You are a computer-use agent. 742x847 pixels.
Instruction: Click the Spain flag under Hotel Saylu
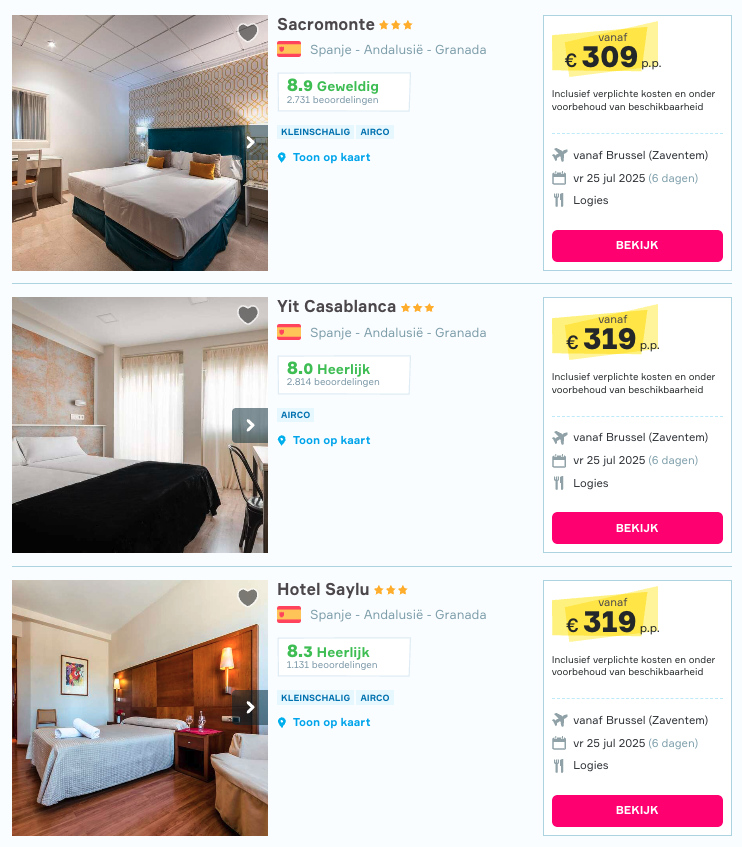coord(289,615)
